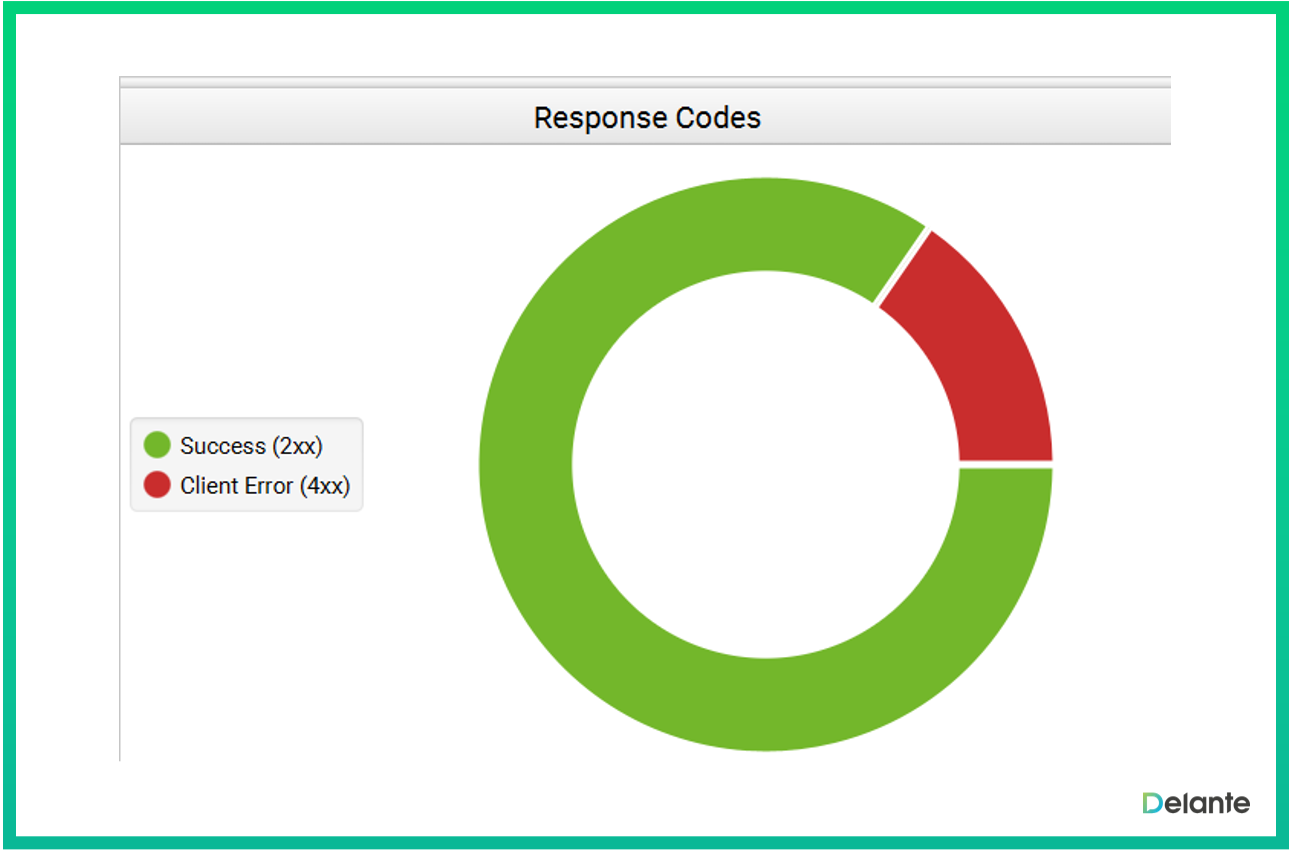Click the red Client Error legend dot
This screenshot has width=1290, height=851.
157,485
